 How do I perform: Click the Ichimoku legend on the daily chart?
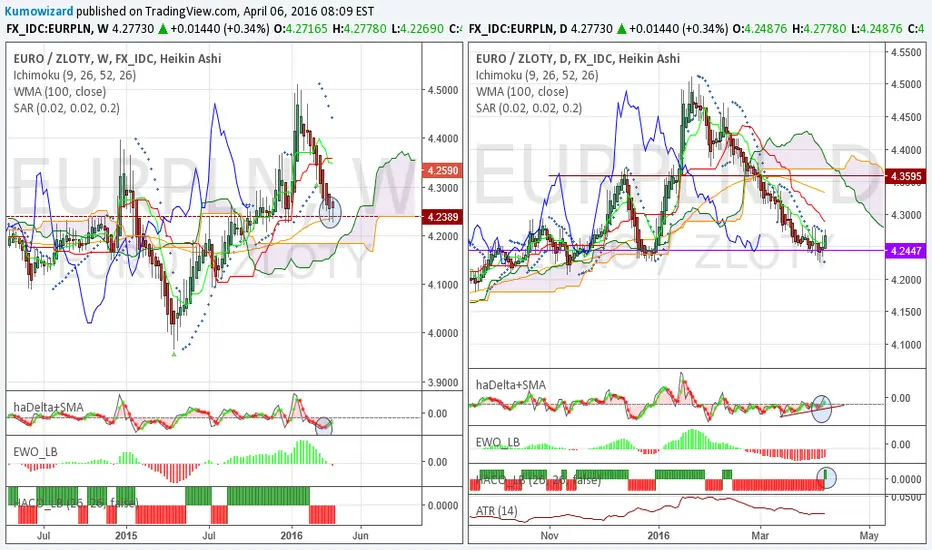click(x=537, y=75)
